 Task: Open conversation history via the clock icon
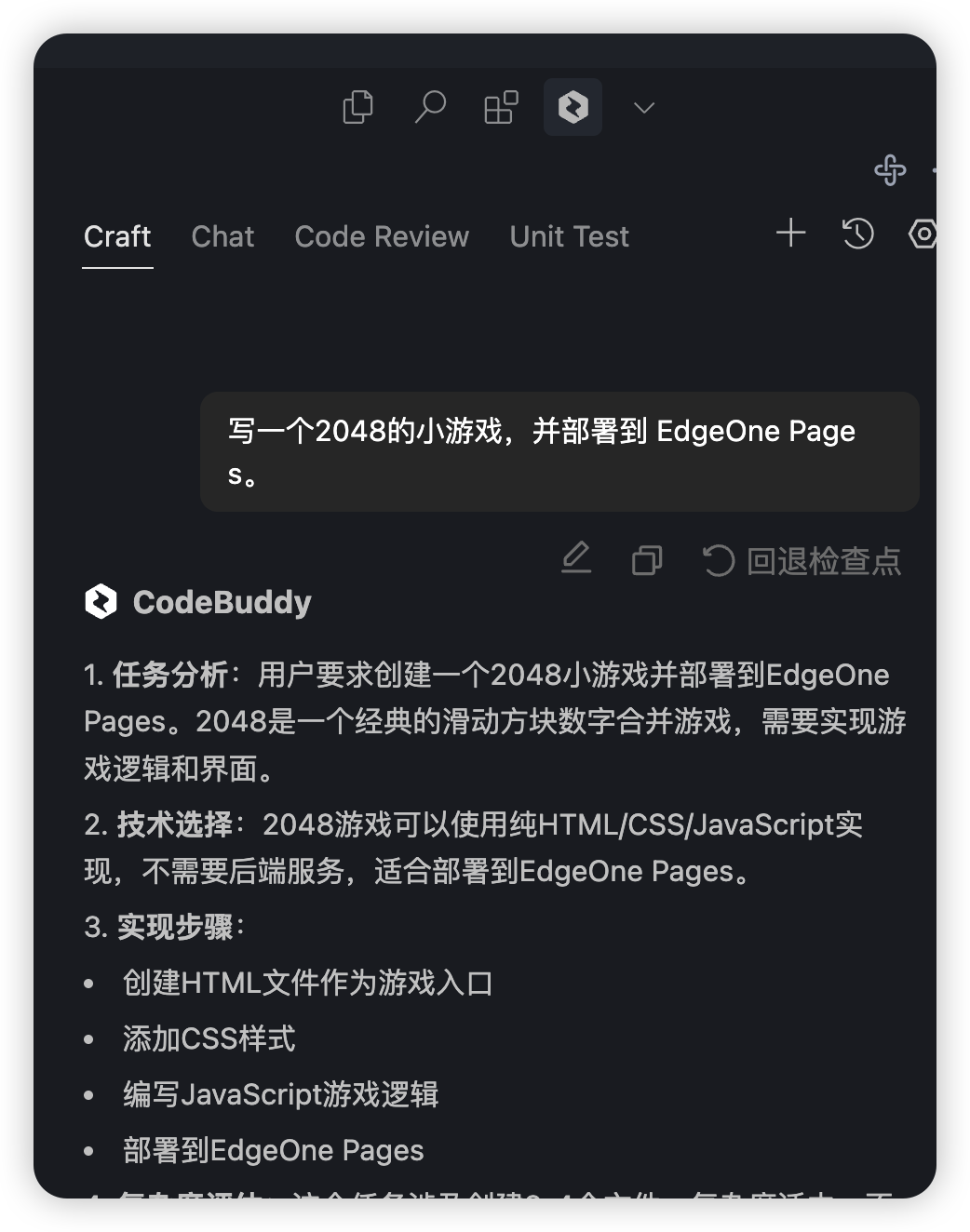click(856, 235)
